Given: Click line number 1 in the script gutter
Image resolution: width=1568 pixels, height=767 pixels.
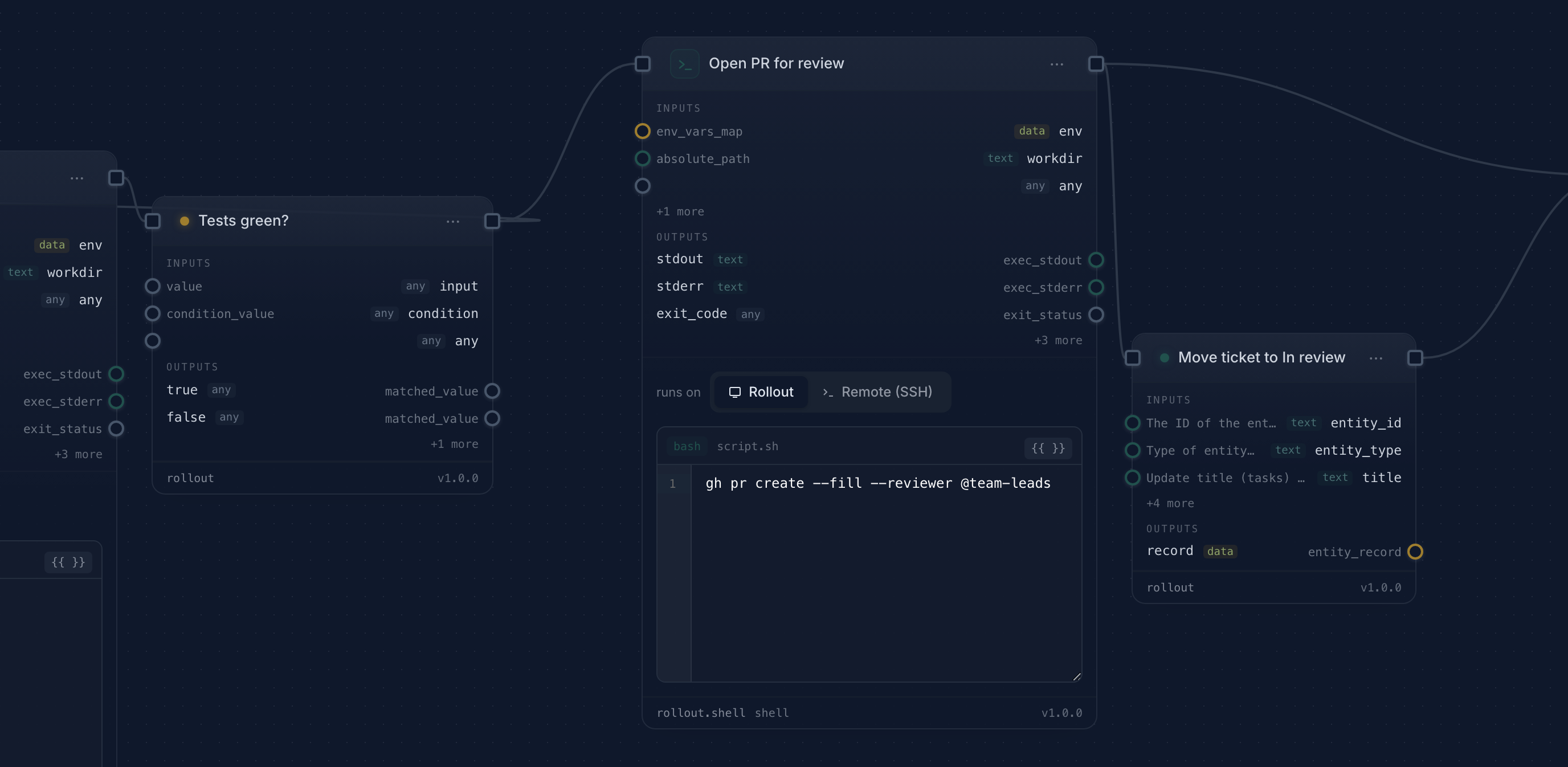Looking at the screenshot, I should (x=672, y=483).
